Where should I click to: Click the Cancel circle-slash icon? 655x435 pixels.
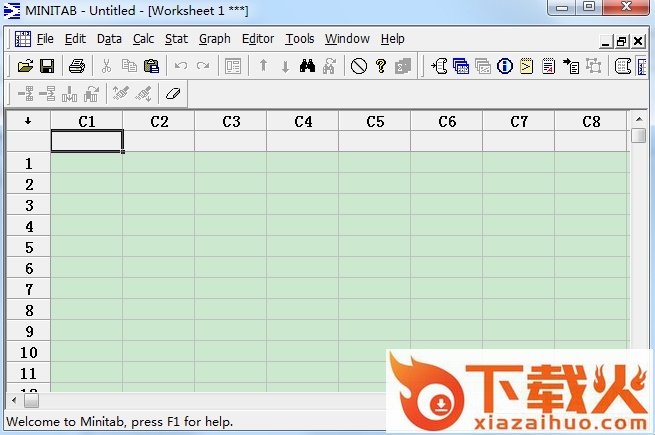[x=358, y=66]
